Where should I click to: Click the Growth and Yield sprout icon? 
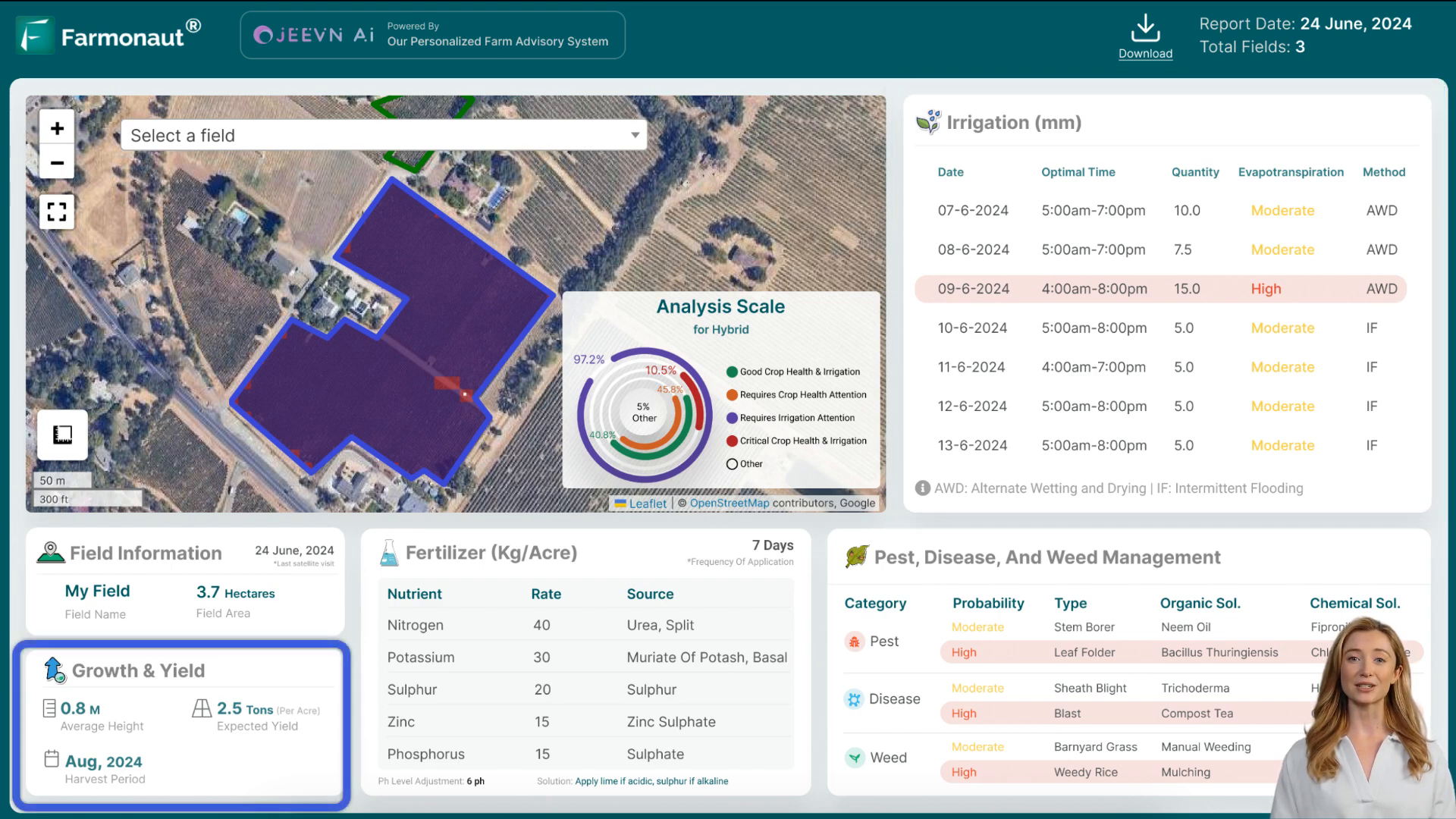tap(52, 669)
